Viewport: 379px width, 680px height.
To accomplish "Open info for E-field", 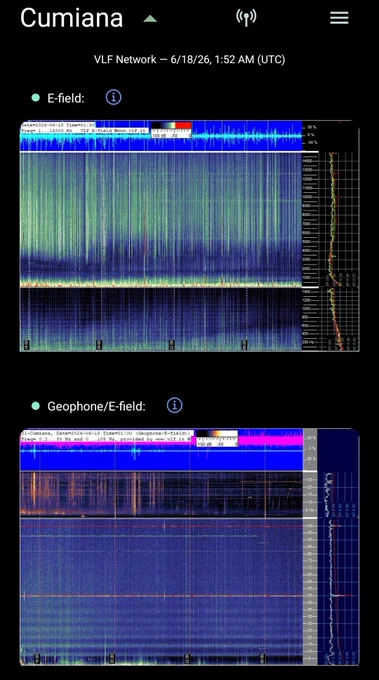I will click(114, 98).
